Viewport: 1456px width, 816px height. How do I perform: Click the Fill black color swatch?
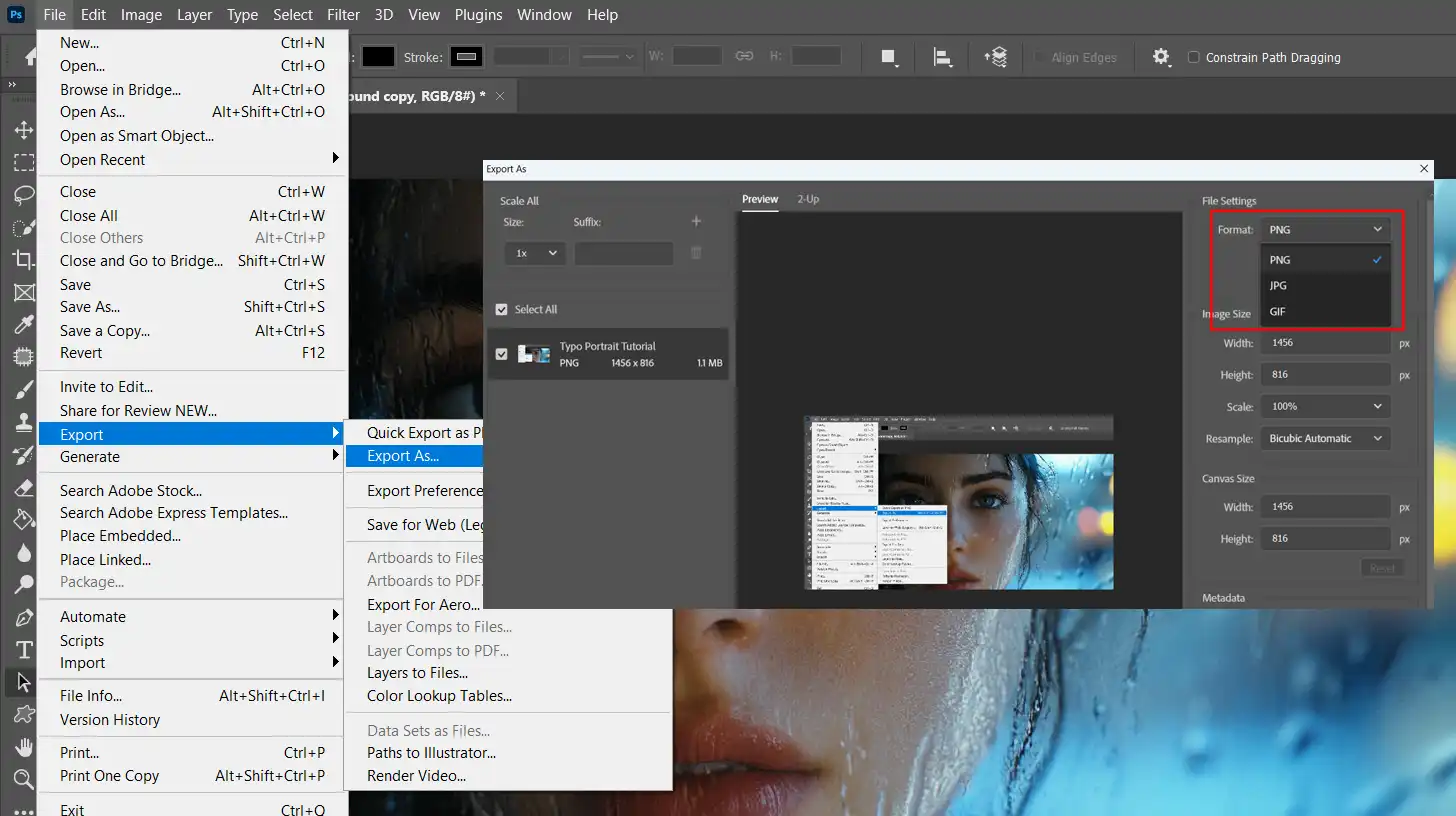coord(378,57)
